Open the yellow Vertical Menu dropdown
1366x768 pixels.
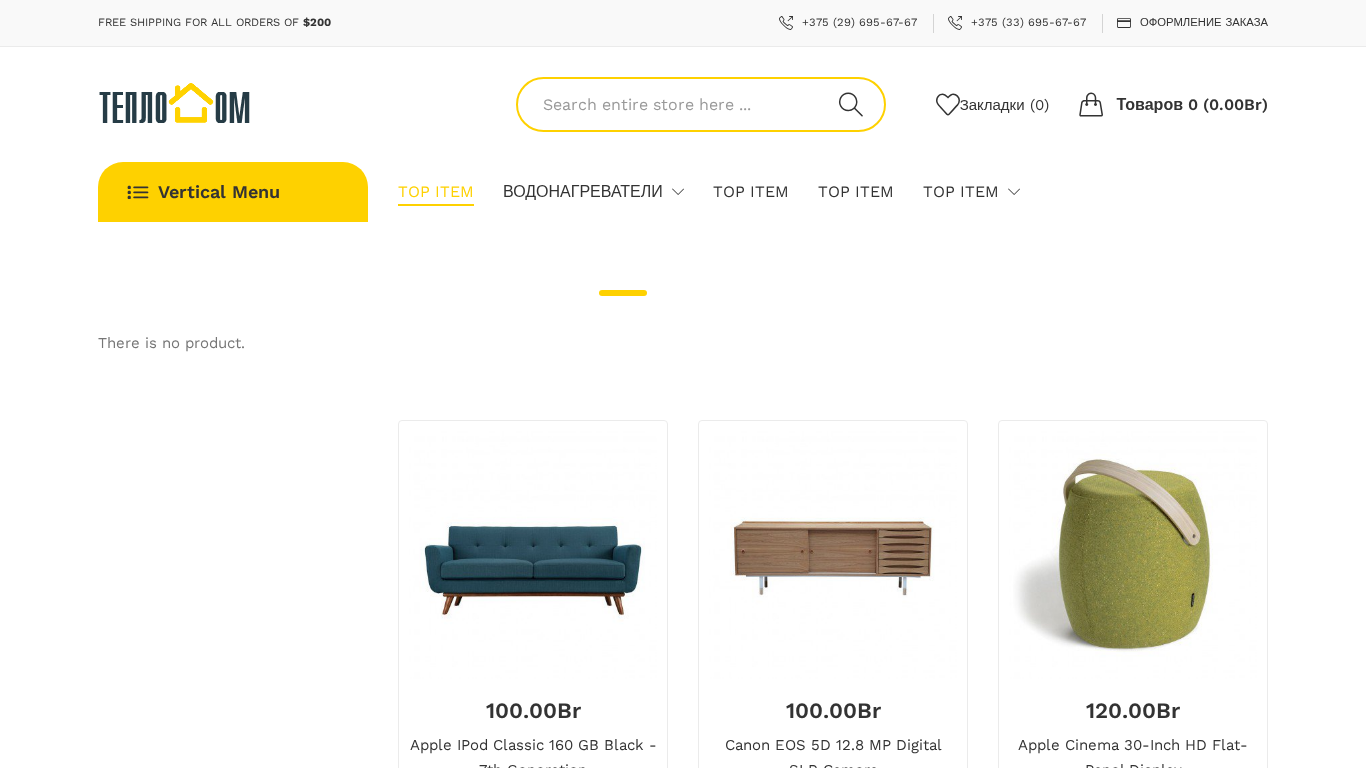click(233, 192)
